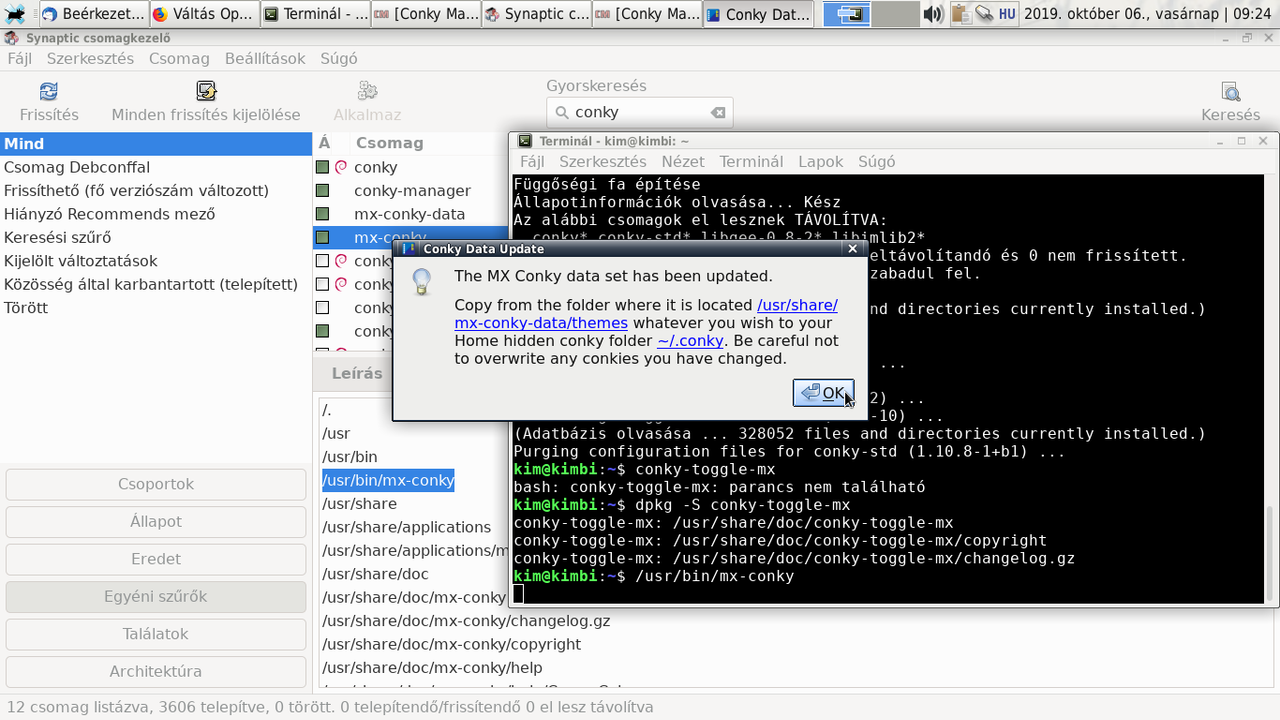This screenshot has width=1280, height=720.
Task: Click the Leírás tab in details pane
Action: 357,373
